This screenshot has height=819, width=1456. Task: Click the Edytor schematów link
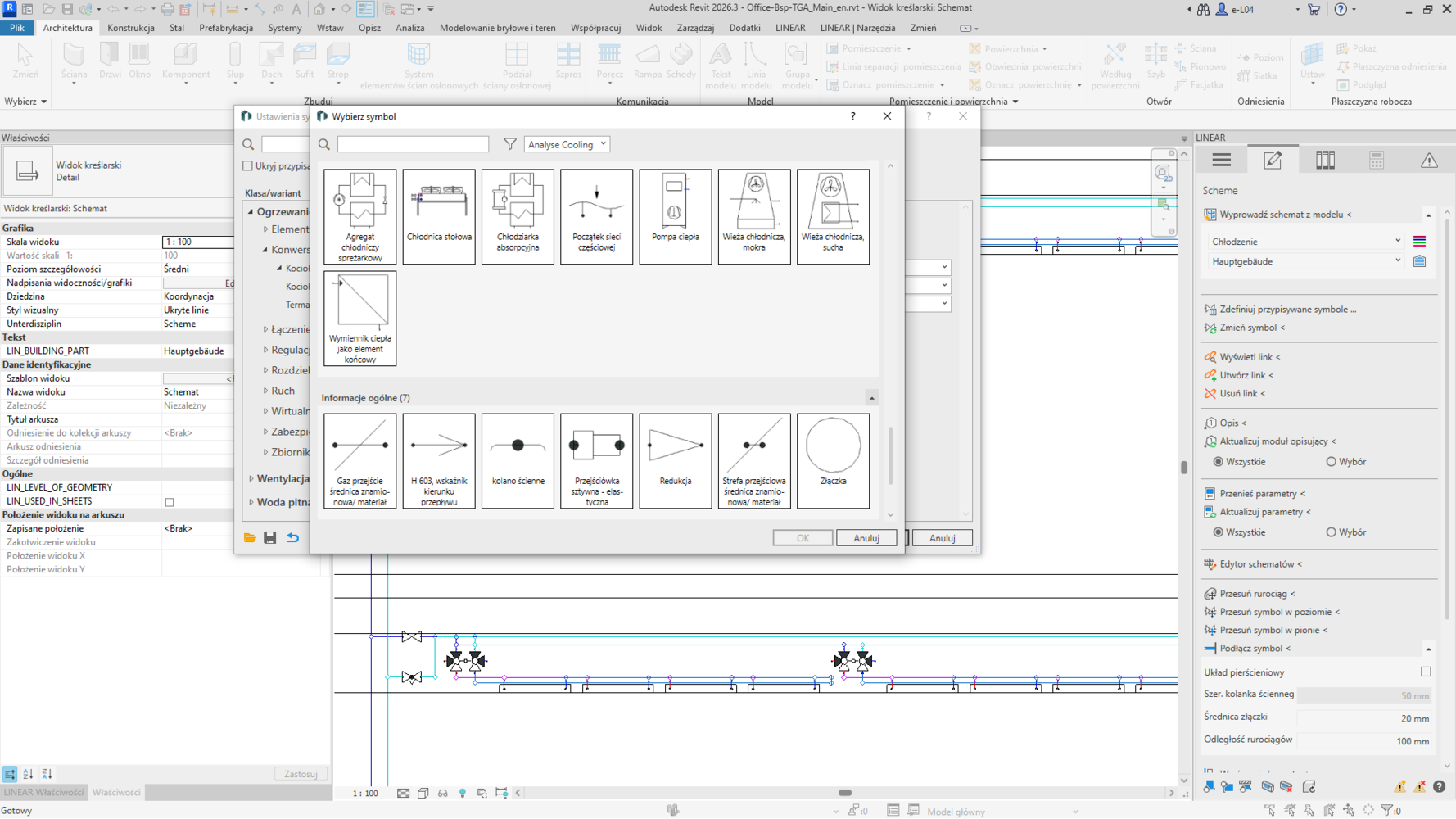click(x=1259, y=564)
